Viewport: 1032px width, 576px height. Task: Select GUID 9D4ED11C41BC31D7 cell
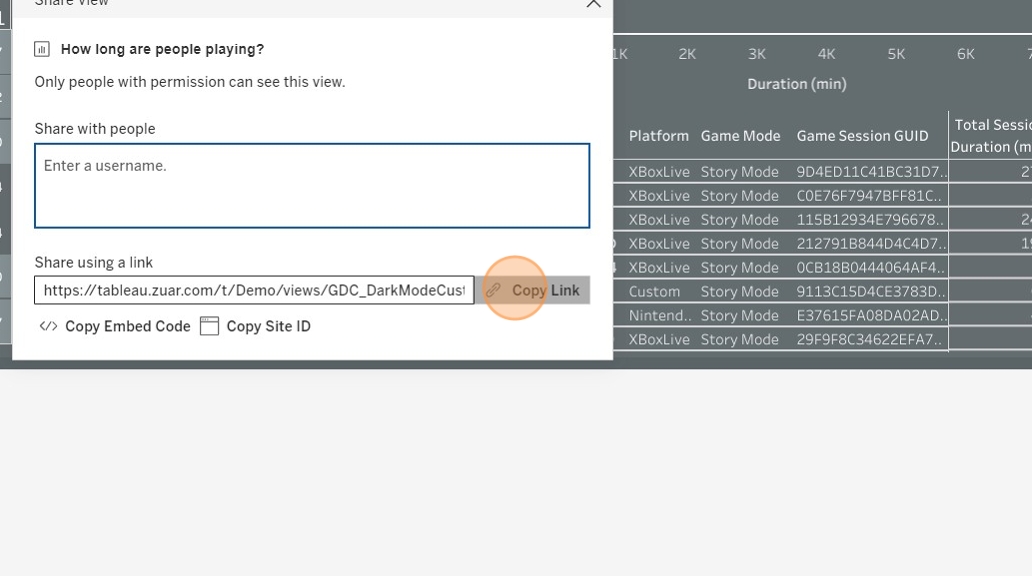(871, 172)
